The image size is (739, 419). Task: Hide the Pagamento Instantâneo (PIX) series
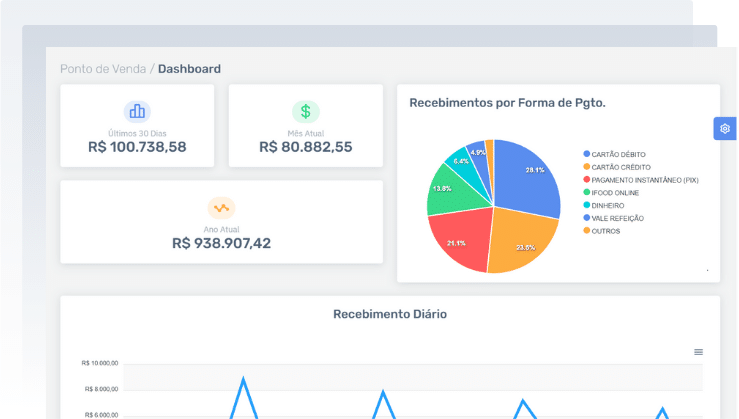pos(644,180)
